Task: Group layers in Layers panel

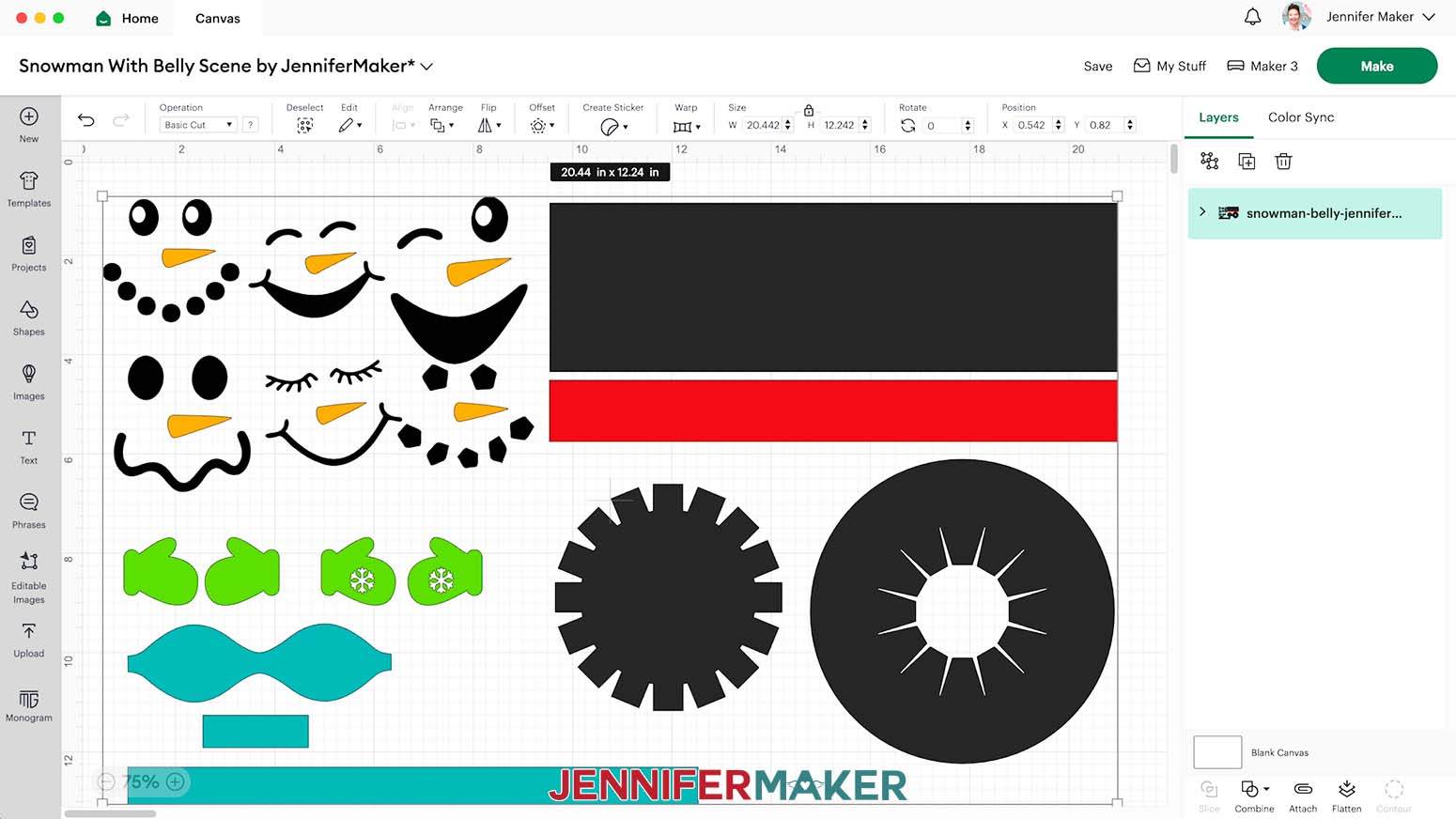Action: tap(1210, 162)
